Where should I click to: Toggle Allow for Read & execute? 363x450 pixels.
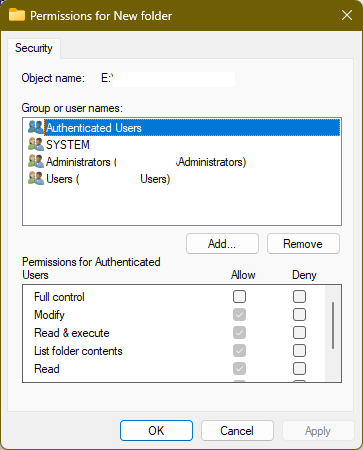point(239,332)
